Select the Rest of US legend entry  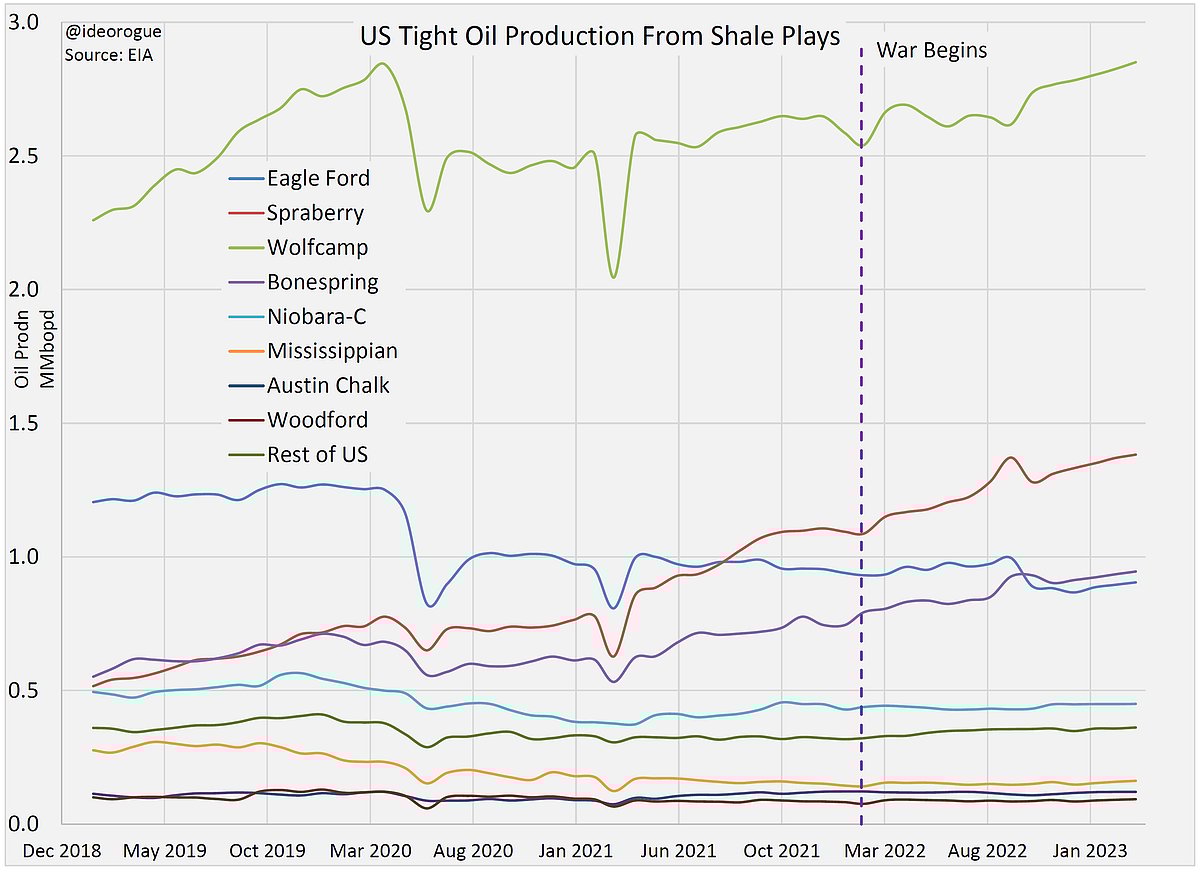pyautogui.click(x=317, y=455)
